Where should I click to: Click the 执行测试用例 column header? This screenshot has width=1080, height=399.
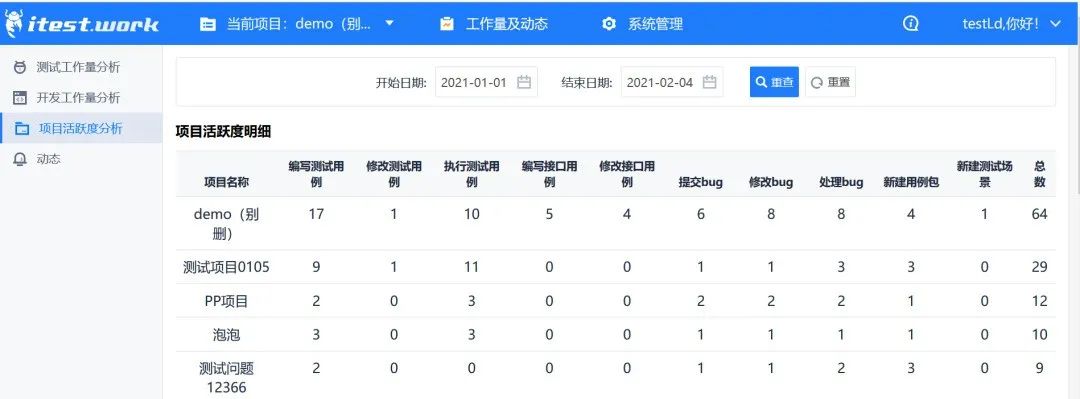[472, 174]
